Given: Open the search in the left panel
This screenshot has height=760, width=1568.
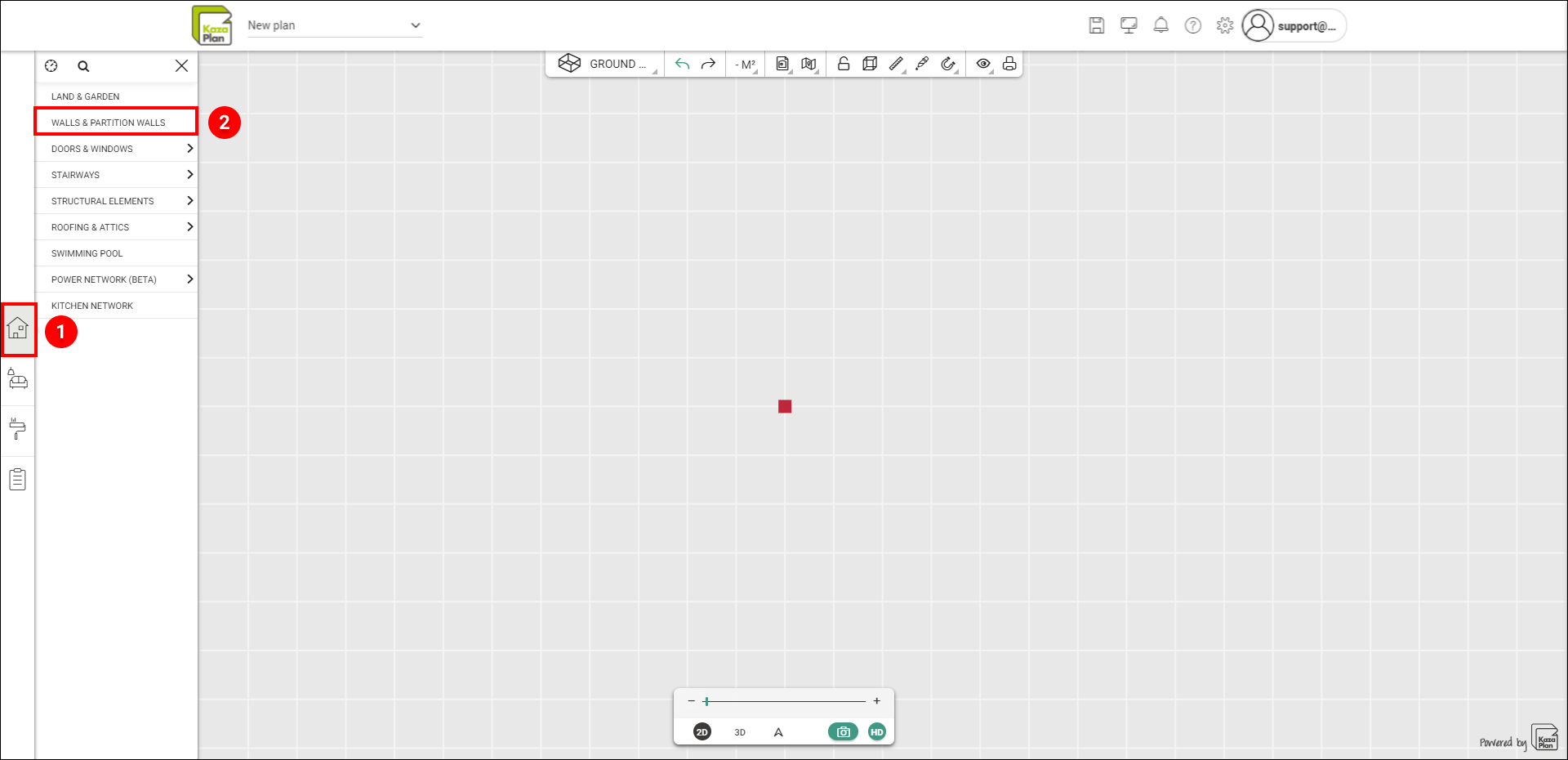Looking at the screenshot, I should click(x=83, y=65).
